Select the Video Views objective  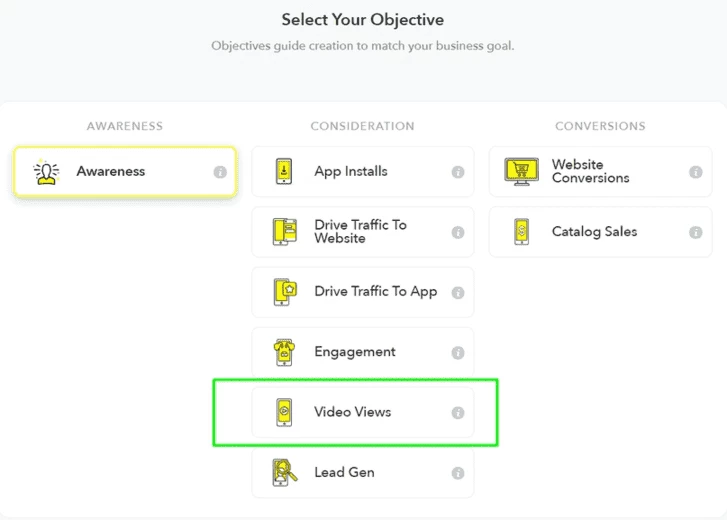[x=363, y=412]
